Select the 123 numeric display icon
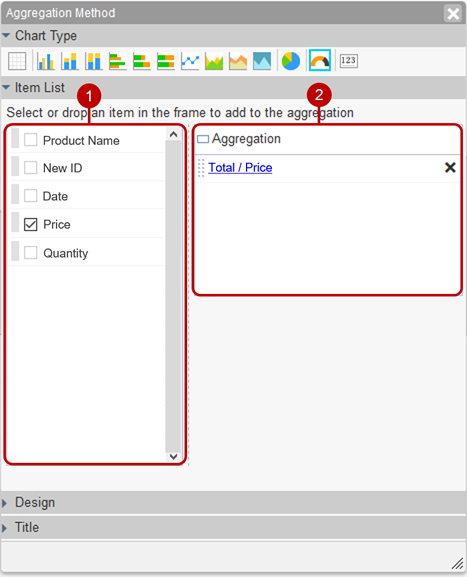Viewport: 467px width, 577px height. click(349, 61)
